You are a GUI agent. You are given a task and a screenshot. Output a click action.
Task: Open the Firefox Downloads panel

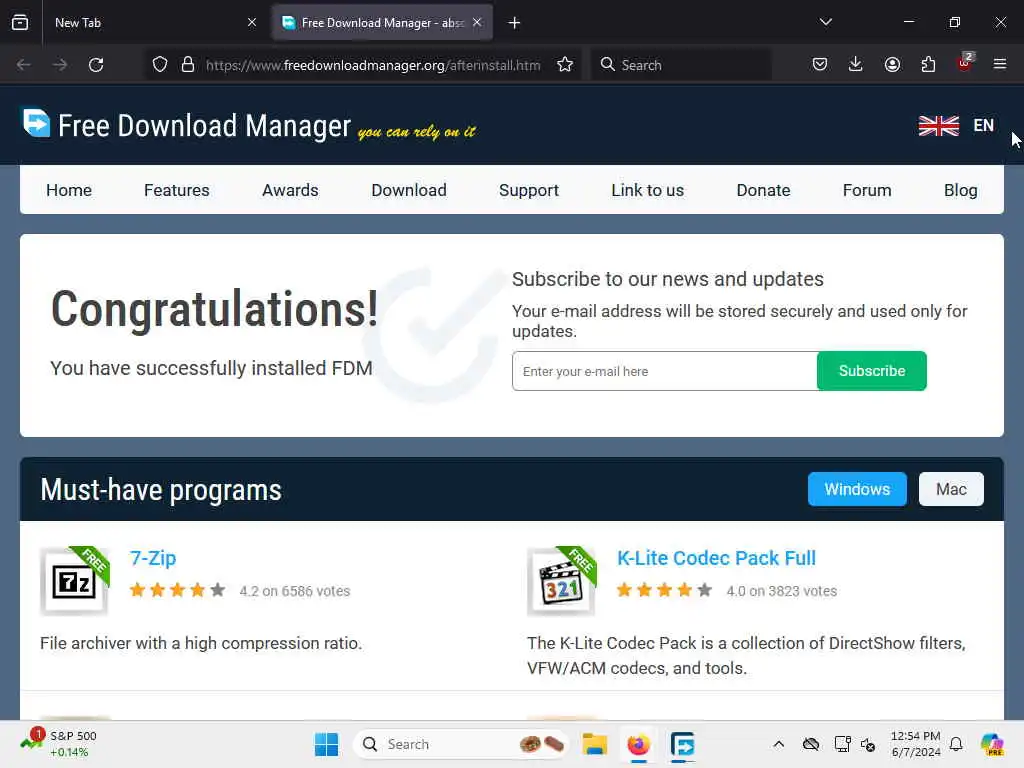856,65
